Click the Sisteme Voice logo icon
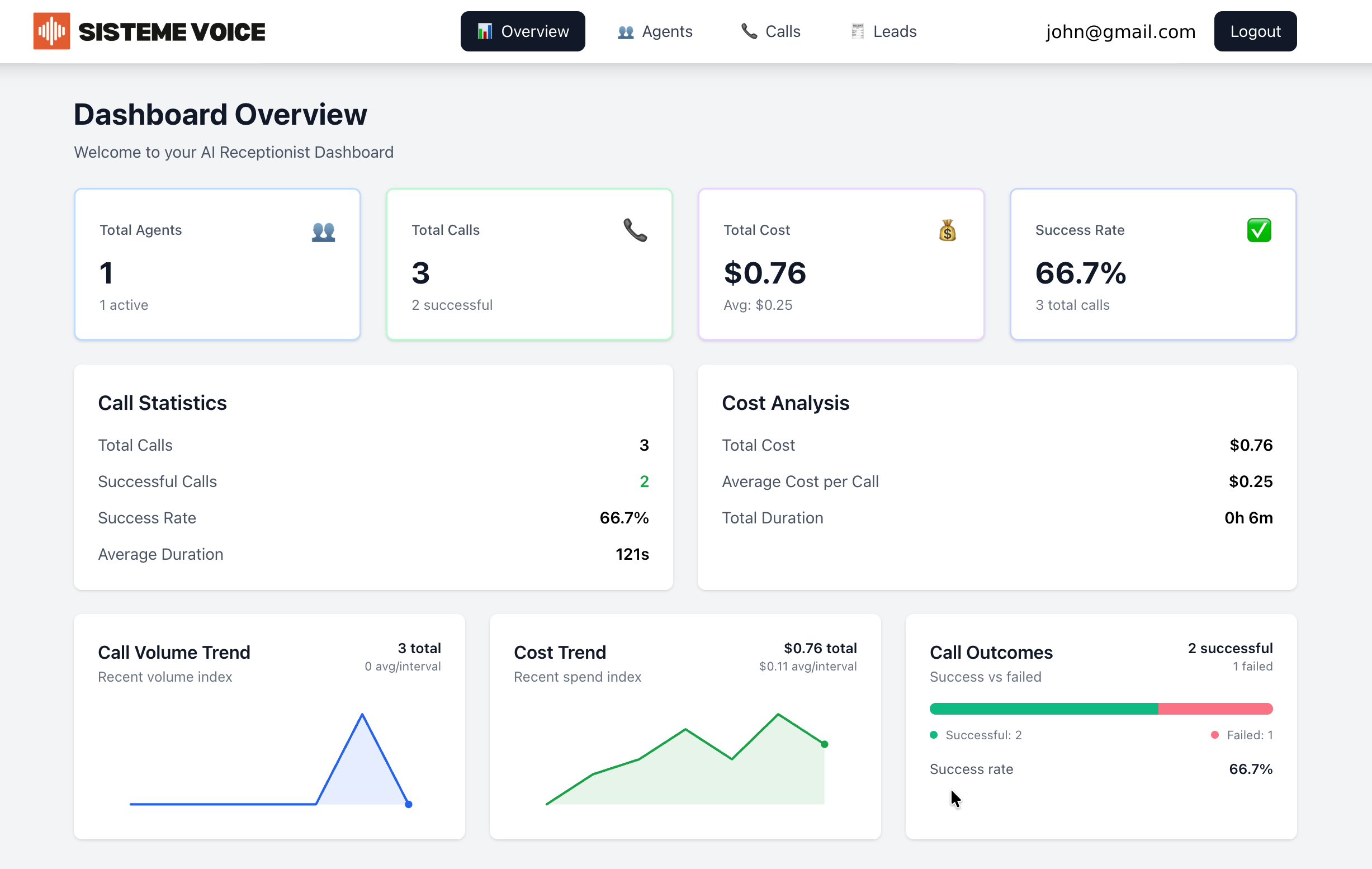The height and width of the screenshot is (869, 1372). tap(51, 31)
